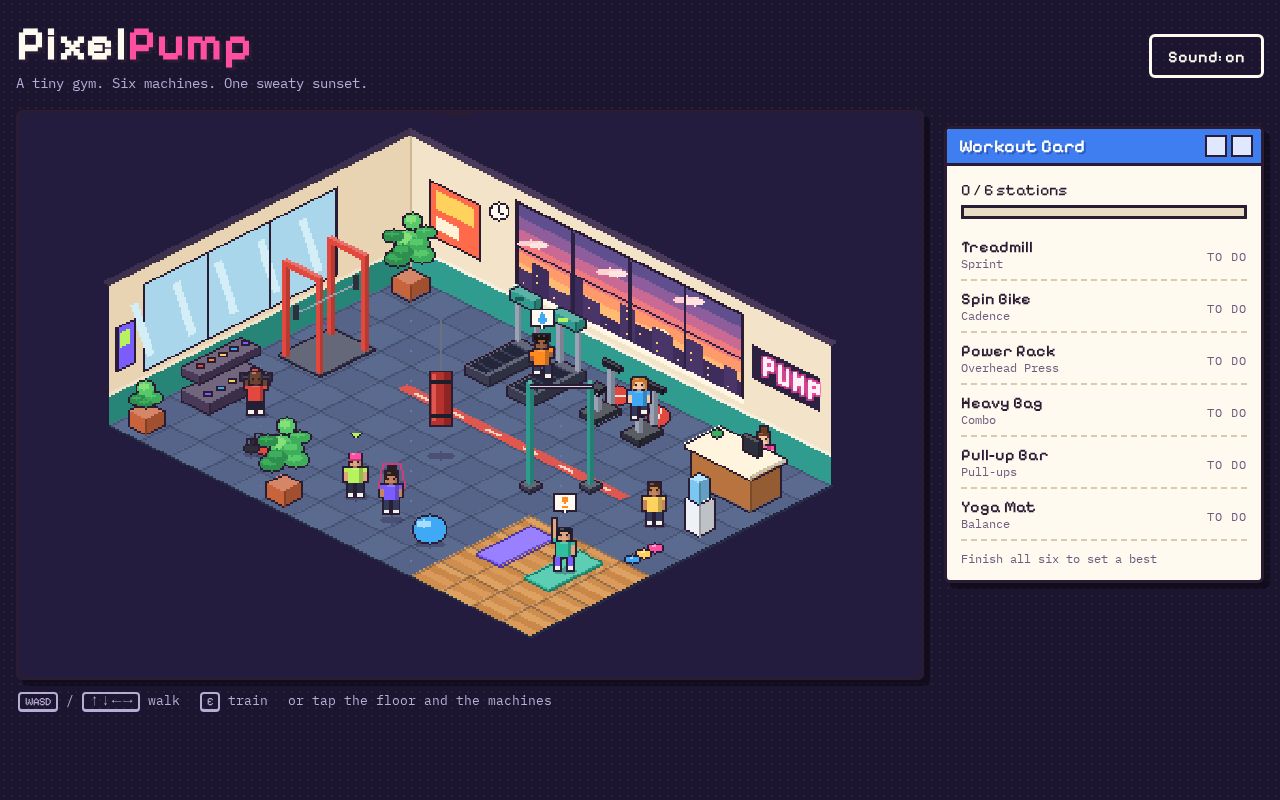Toggle the Sound: on button

coord(1206,56)
